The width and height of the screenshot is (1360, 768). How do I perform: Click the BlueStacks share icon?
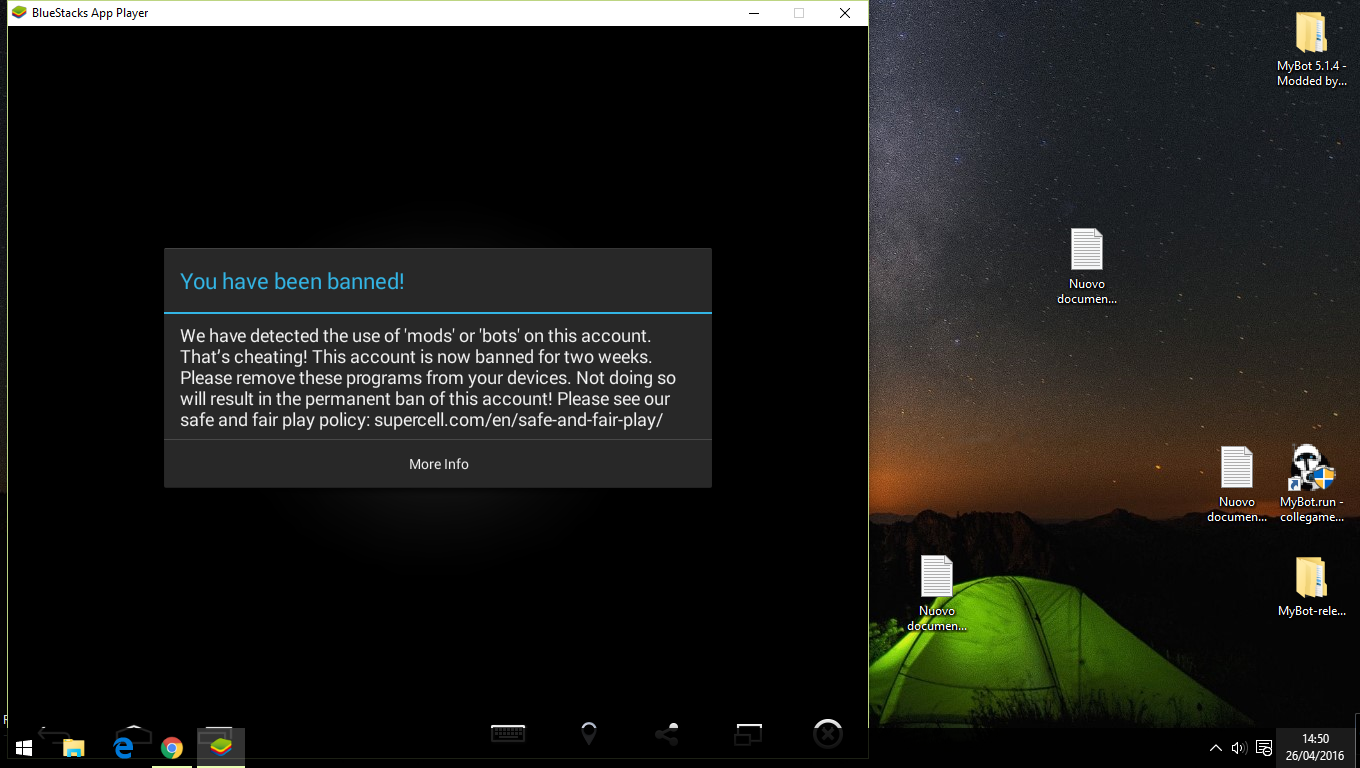(667, 734)
